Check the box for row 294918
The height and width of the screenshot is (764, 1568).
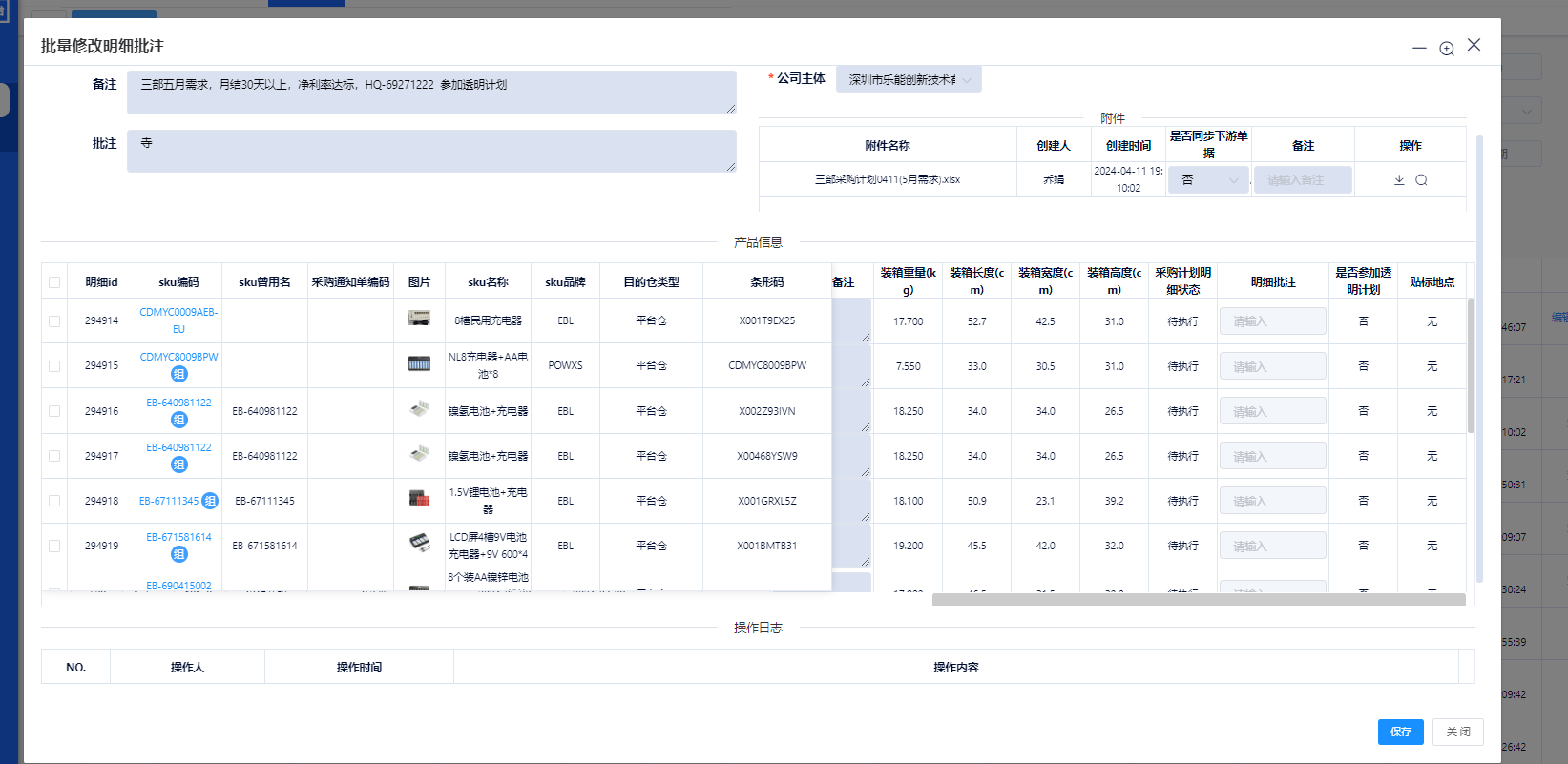click(54, 501)
